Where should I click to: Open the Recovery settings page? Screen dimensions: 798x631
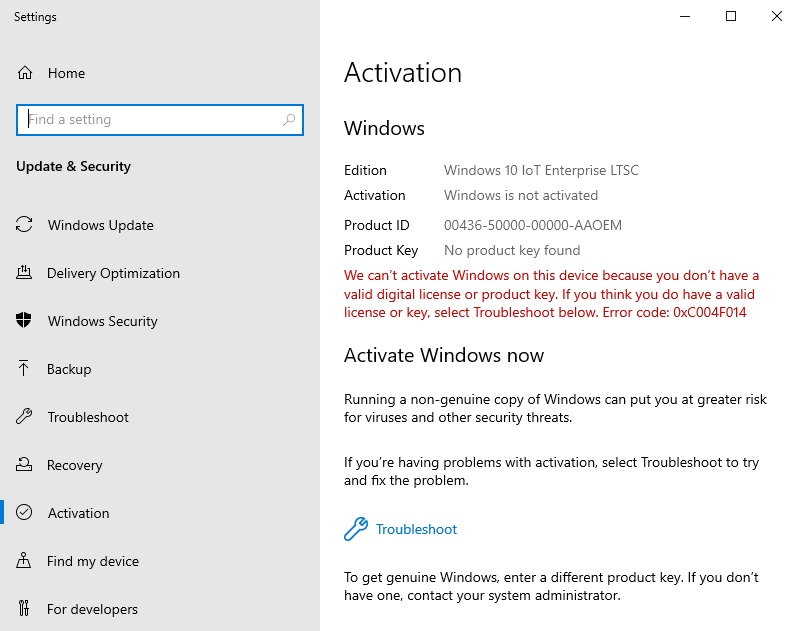75,465
